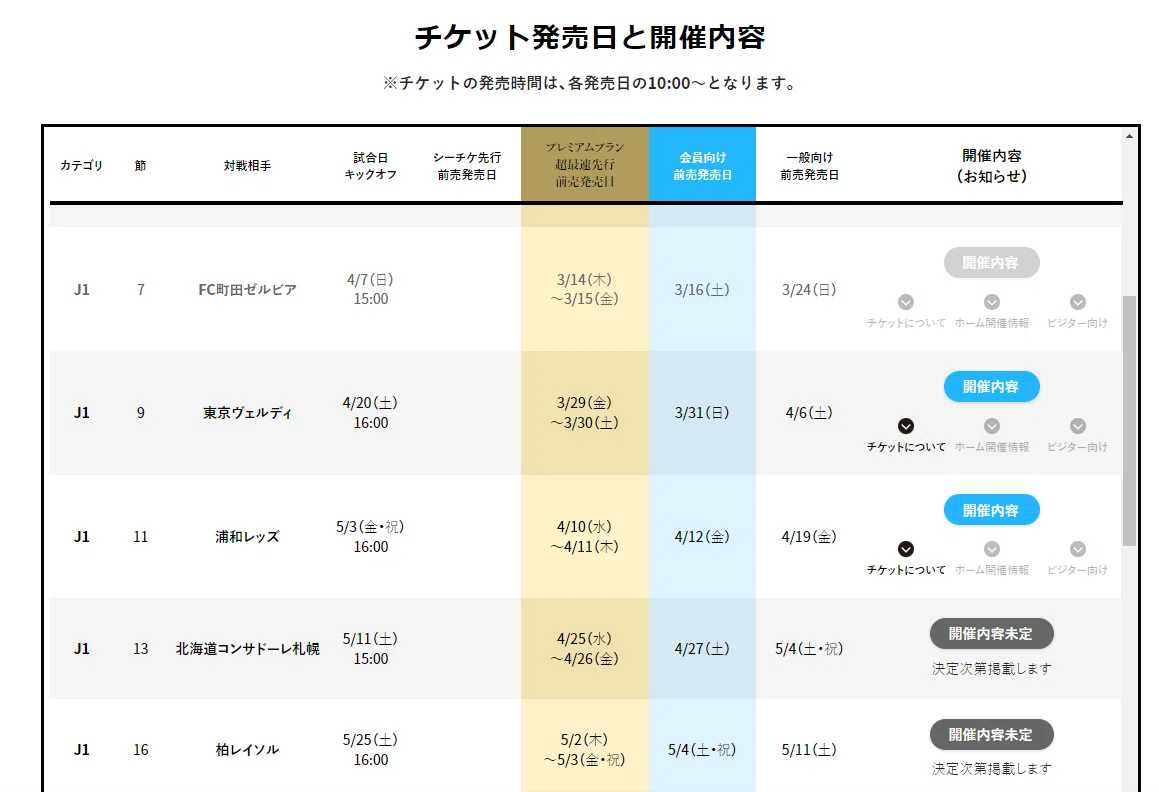Expand チケットについて chevron for 東京ヴェルディ match
This screenshot has height=792, width=1159.
tap(905, 426)
